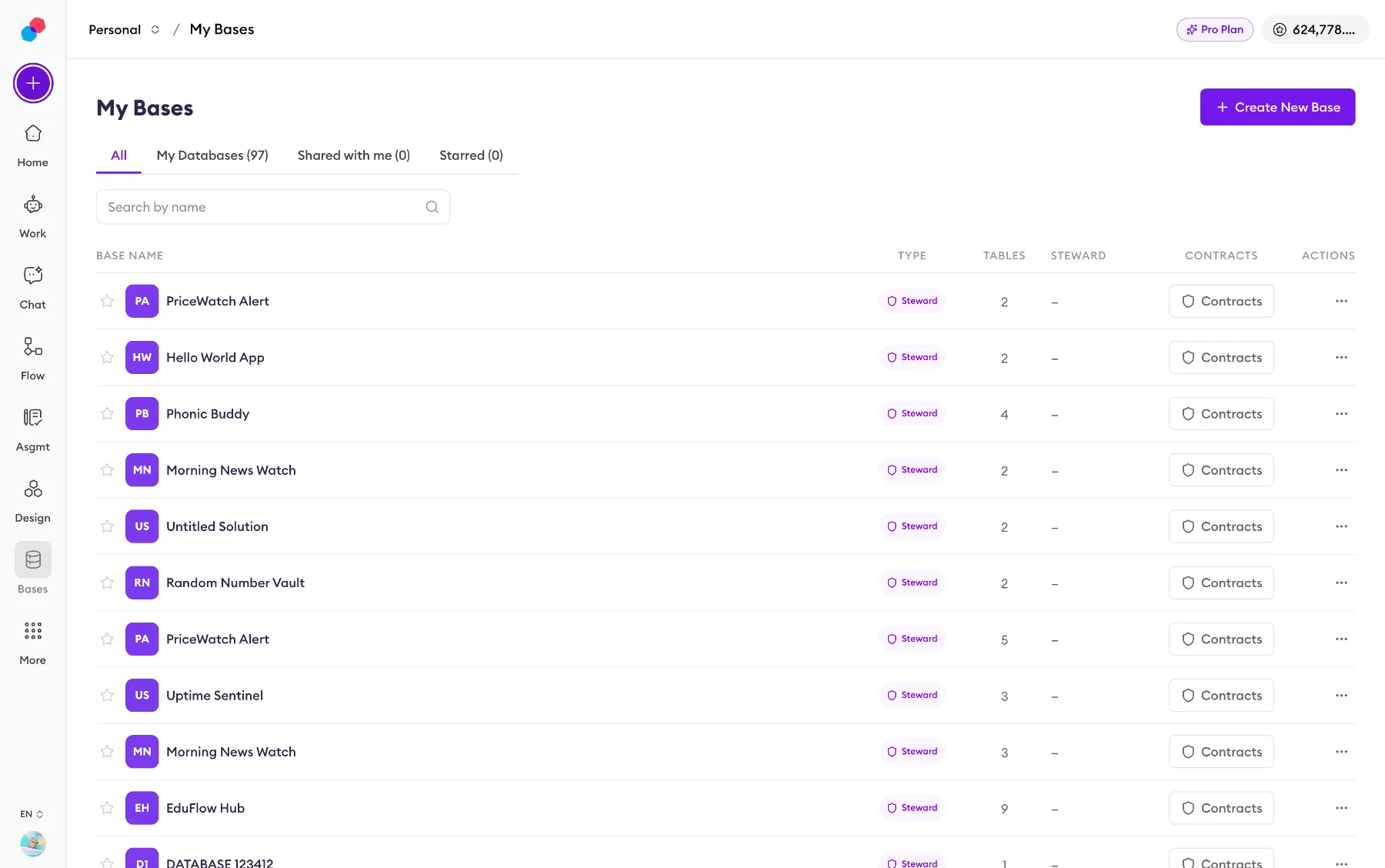
Task: Click the Steward badge for EduFlow Hub
Action: 912,808
